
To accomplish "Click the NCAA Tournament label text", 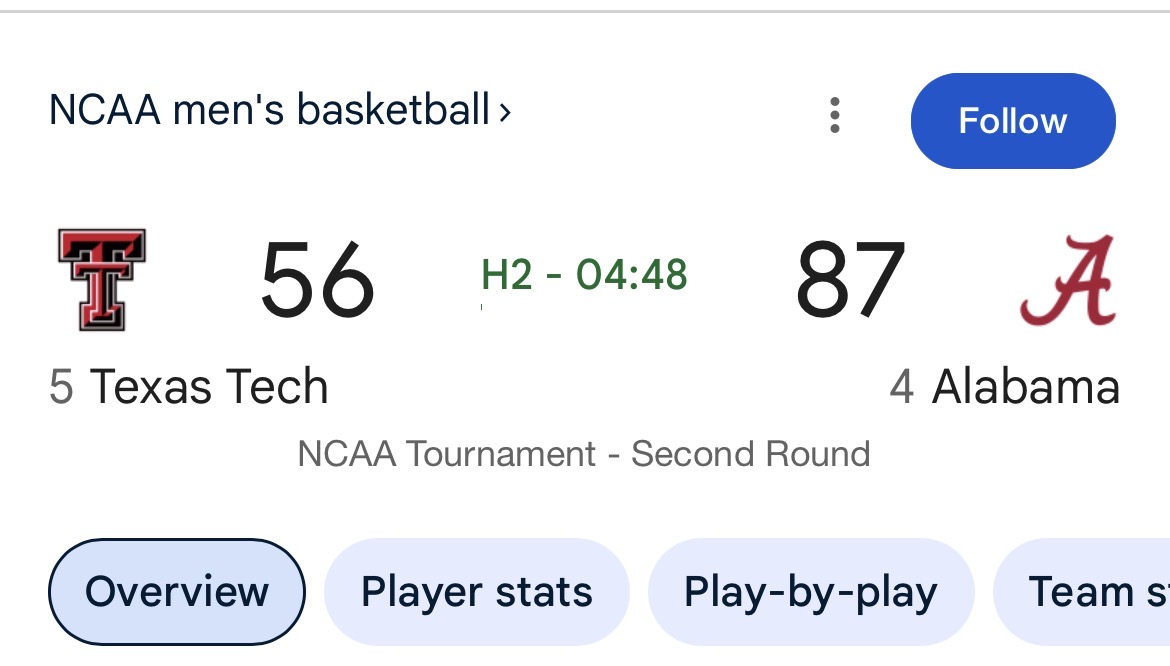I will point(446,453).
